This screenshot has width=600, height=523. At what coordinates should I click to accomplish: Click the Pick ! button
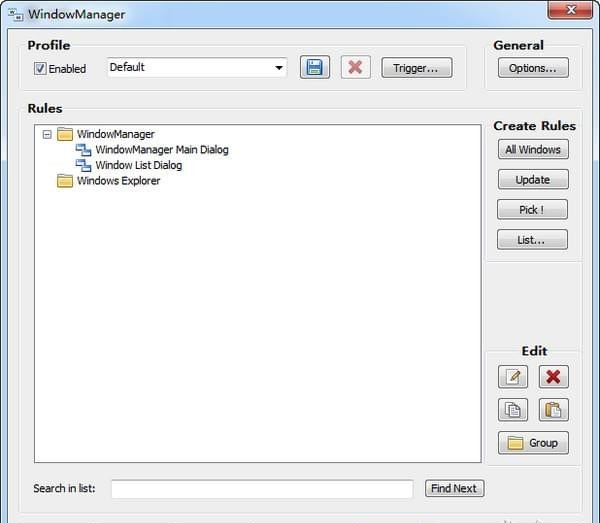[x=532, y=209]
